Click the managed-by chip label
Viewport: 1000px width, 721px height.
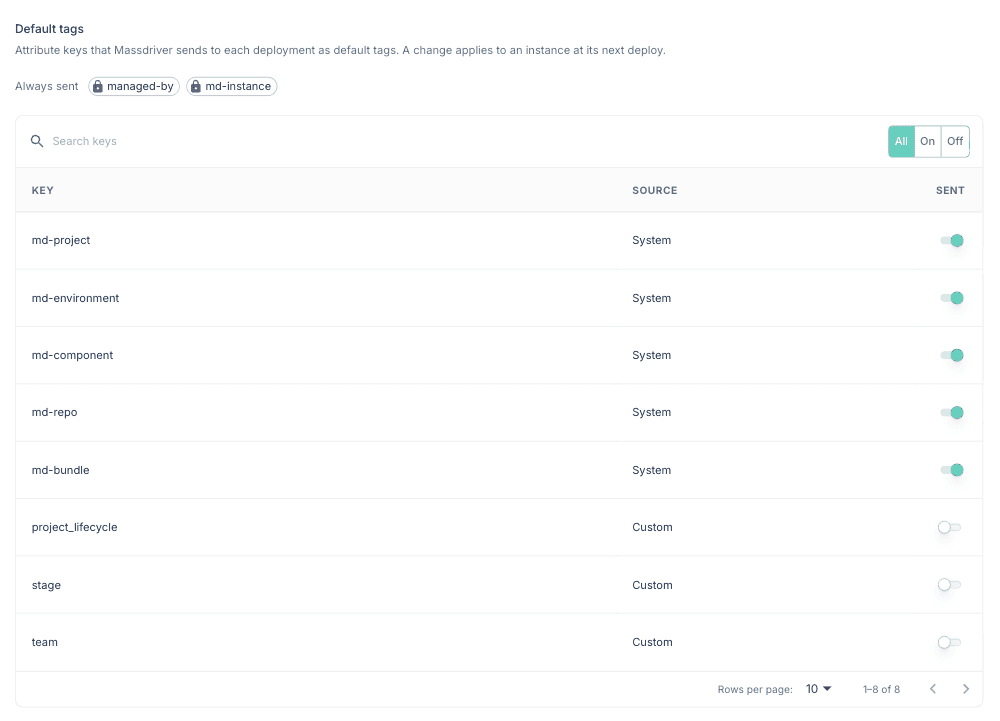[140, 86]
